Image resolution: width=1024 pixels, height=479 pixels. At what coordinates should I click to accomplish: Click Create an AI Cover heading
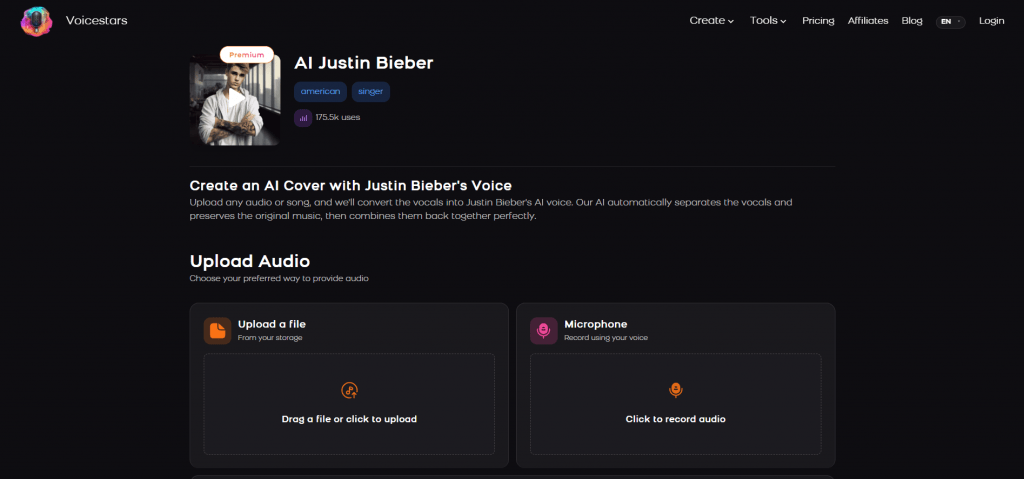(x=351, y=185)
